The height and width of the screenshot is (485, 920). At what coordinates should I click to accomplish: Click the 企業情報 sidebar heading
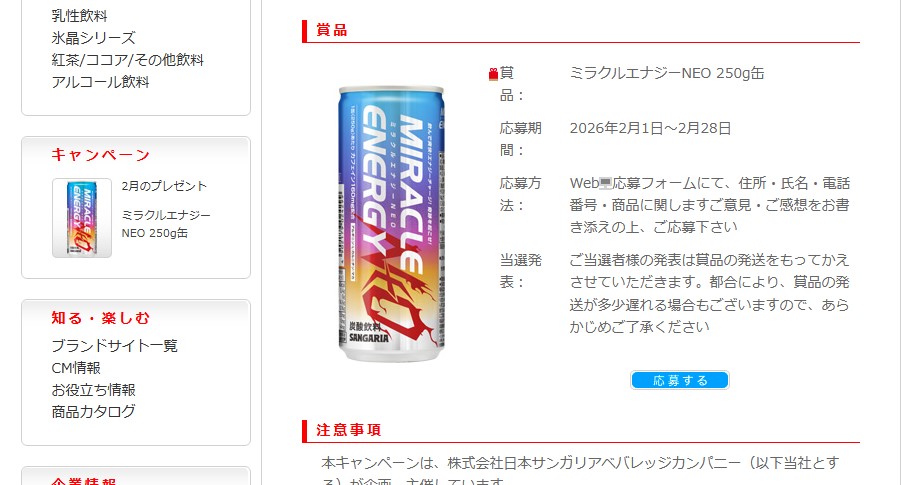[84, 481]
